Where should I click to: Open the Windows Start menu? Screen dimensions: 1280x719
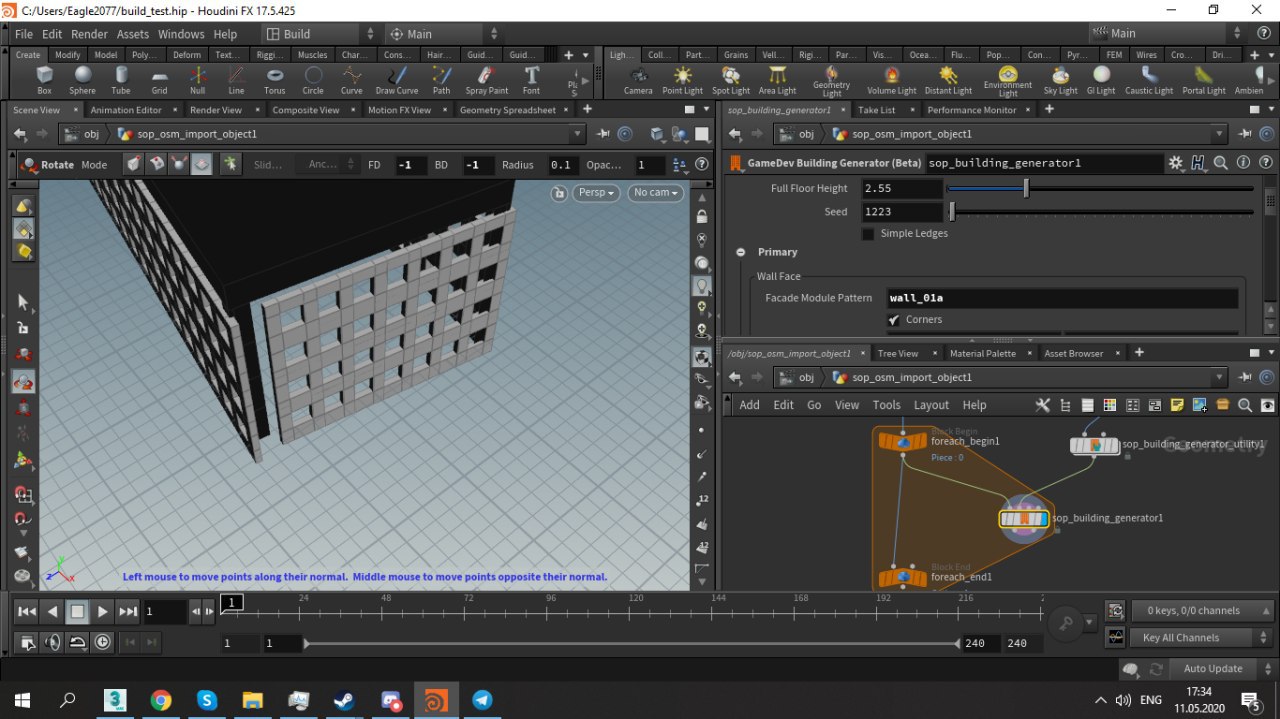tap(22, 700)
